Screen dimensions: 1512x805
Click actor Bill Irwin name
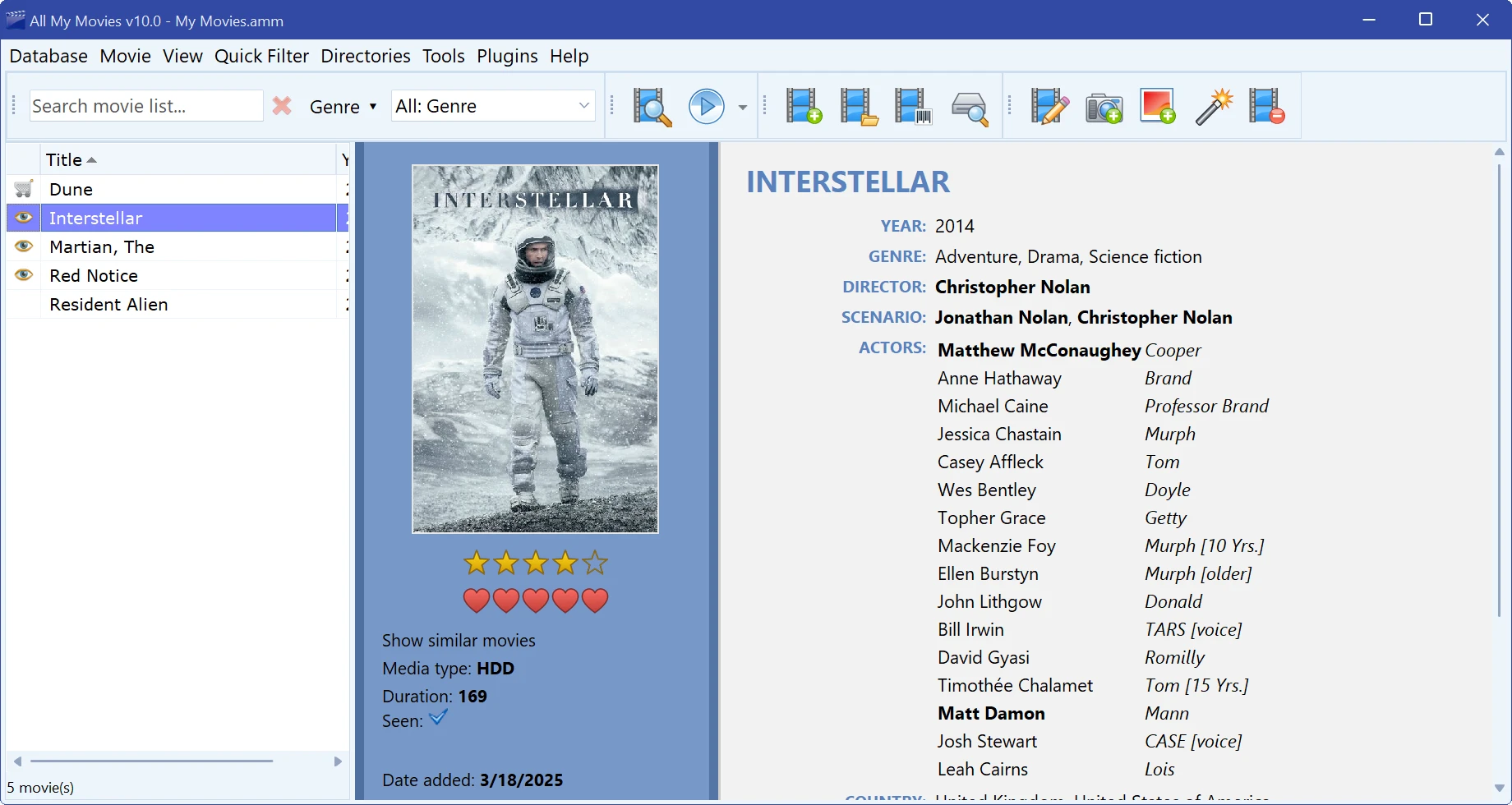click(x=970, y=629)
